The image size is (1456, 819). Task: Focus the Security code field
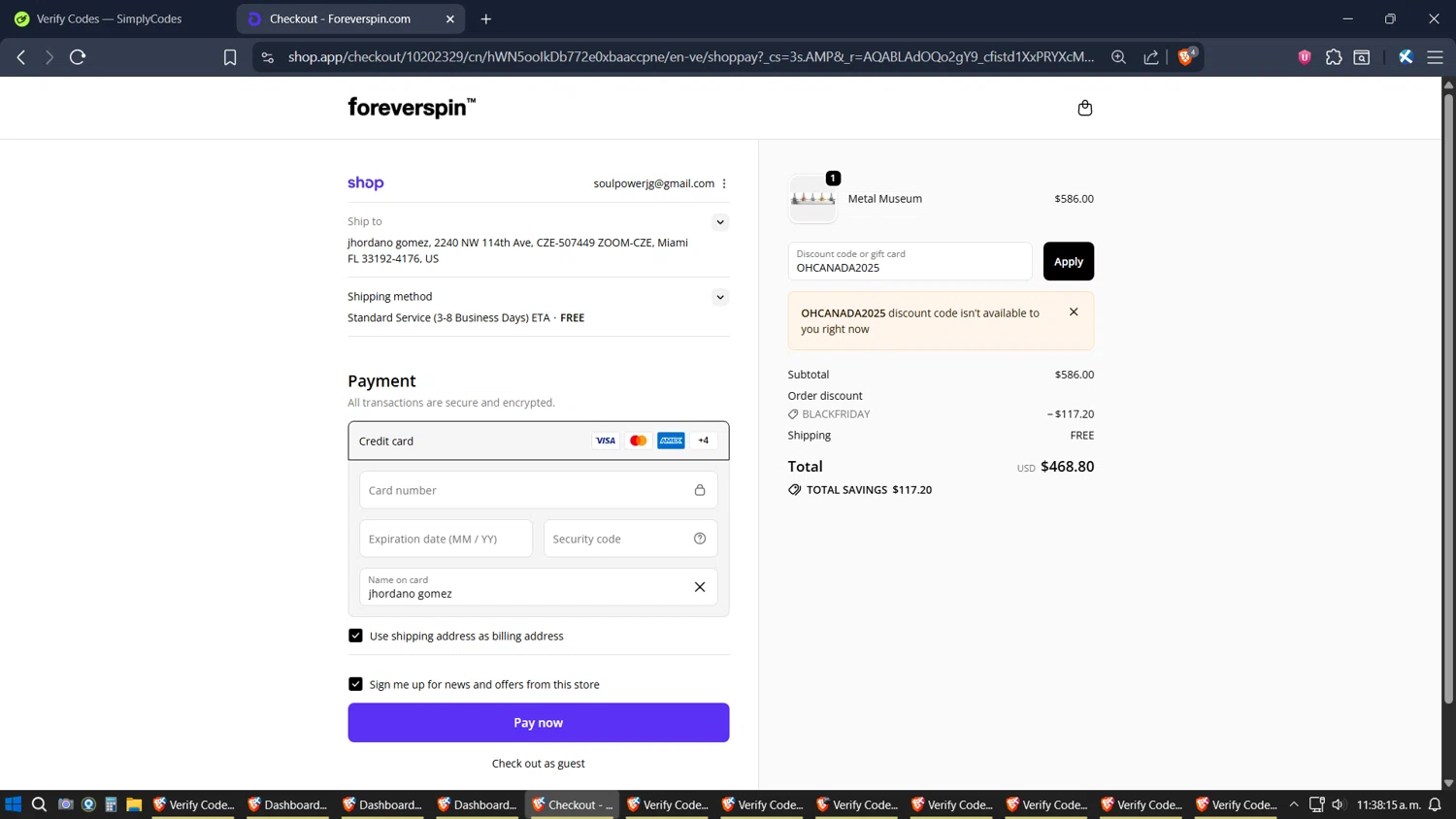(631, 539)
